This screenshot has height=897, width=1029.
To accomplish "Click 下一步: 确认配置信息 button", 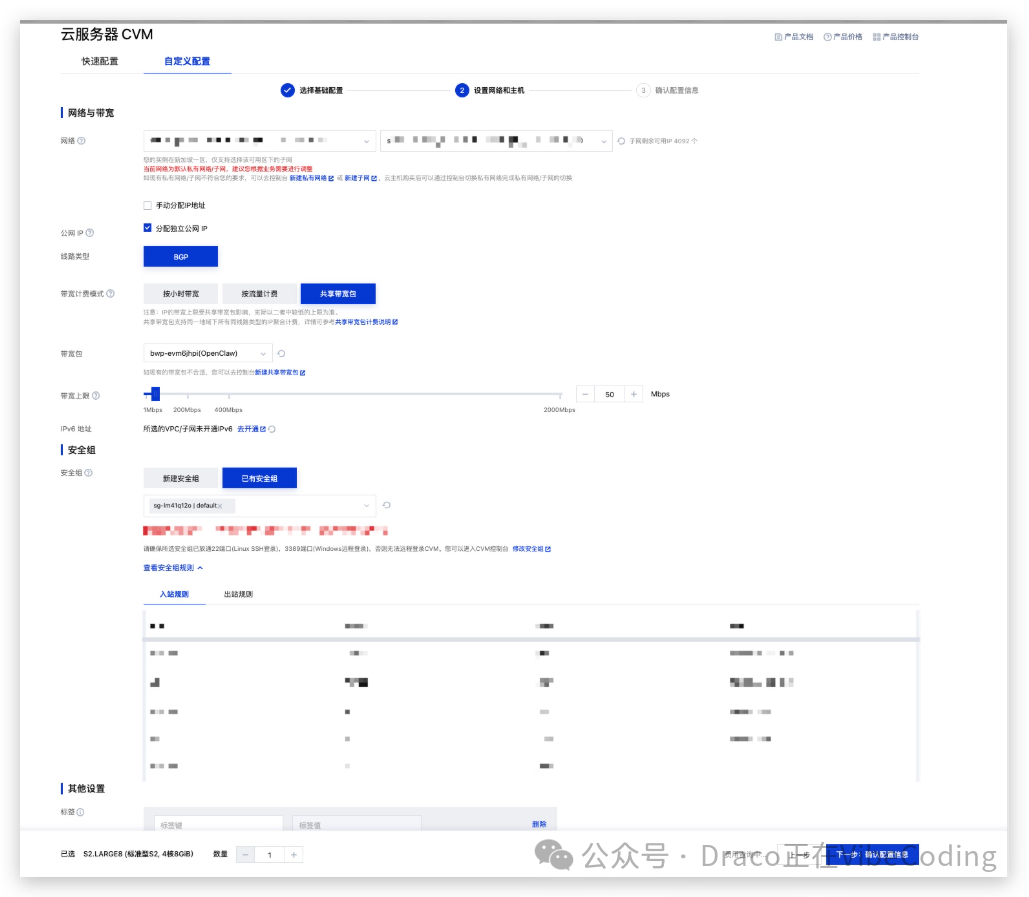I will click(871, 855).
